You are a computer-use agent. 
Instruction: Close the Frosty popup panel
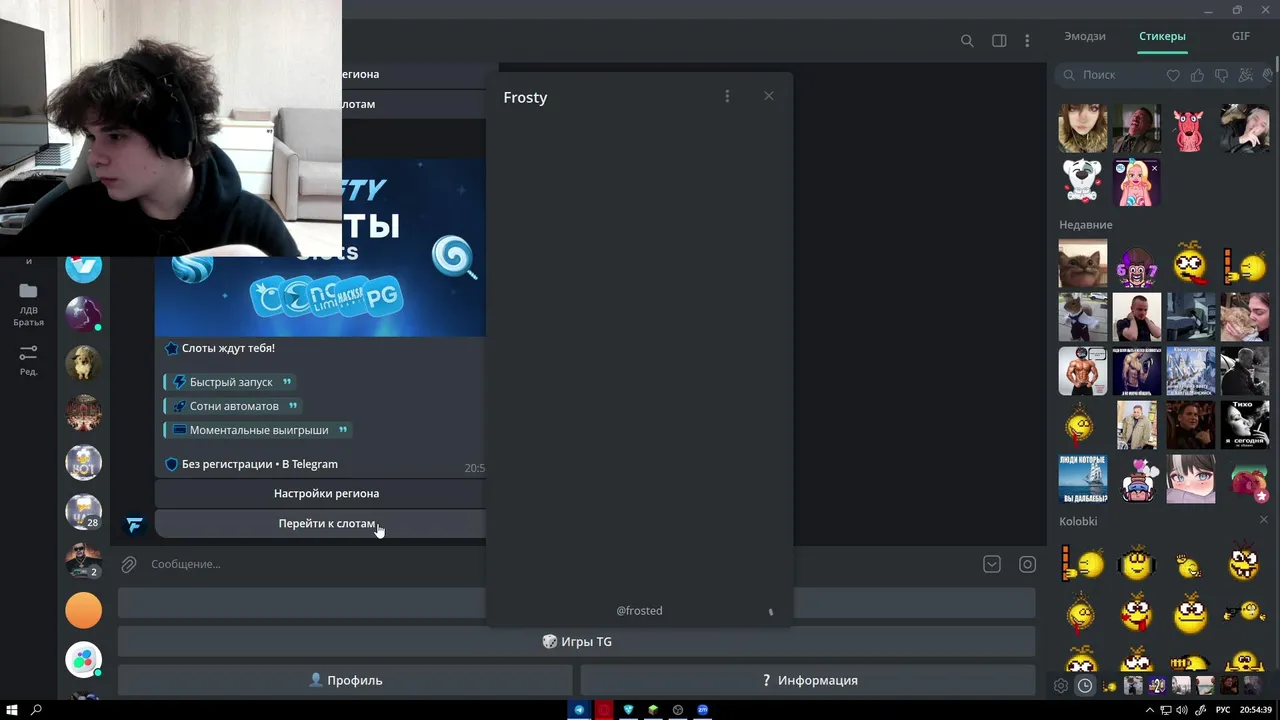tap(768, 96)
